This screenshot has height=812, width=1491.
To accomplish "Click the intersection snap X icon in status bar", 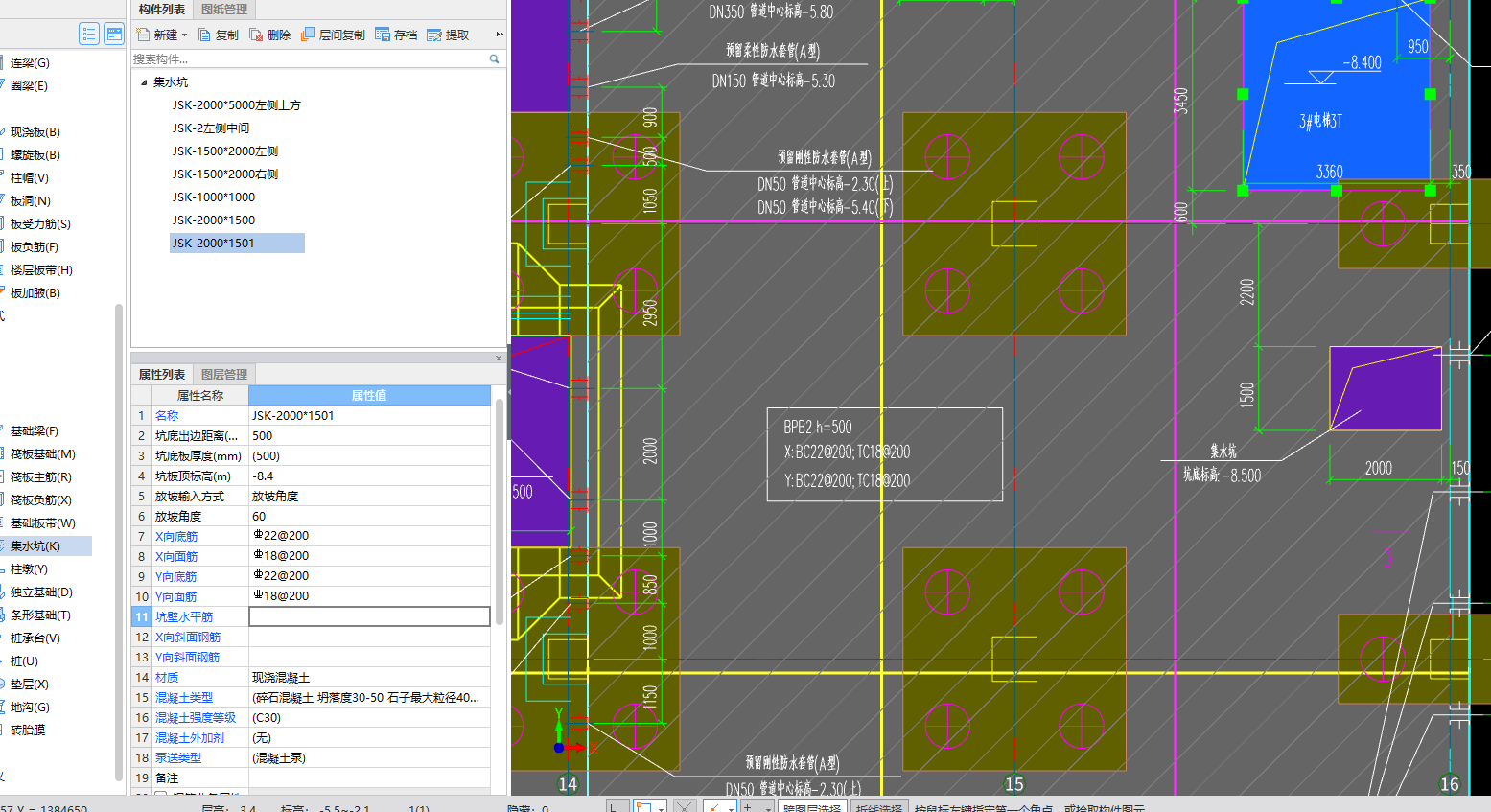I will point(684,806).
